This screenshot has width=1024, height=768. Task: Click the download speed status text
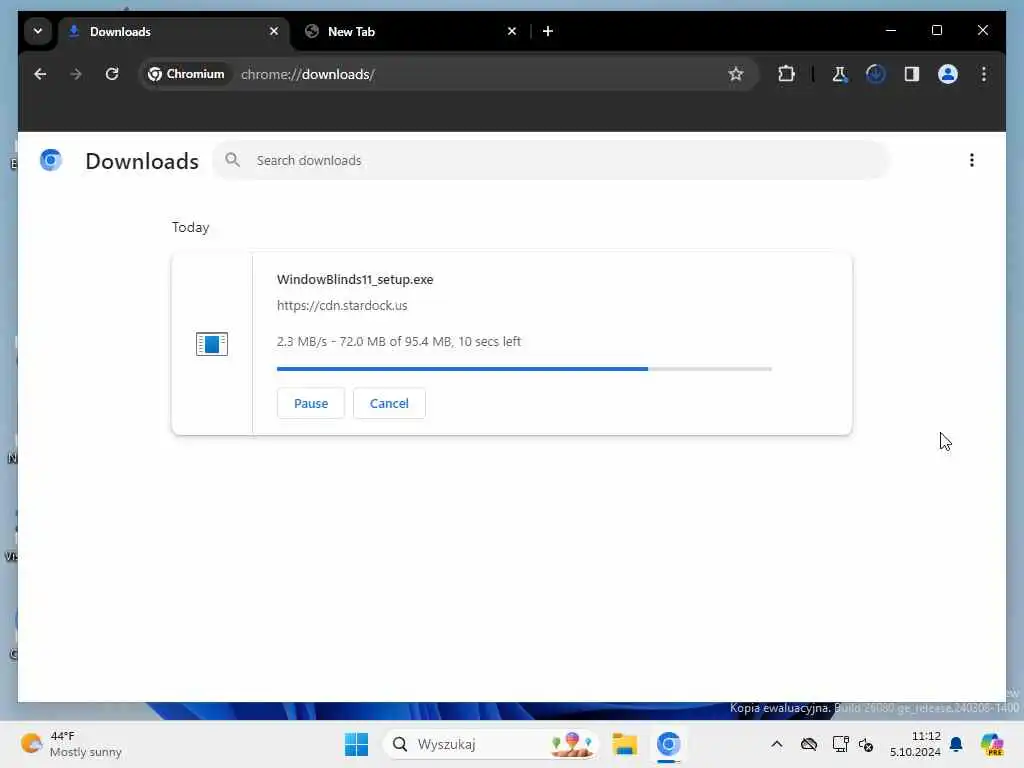pos(399,342)
